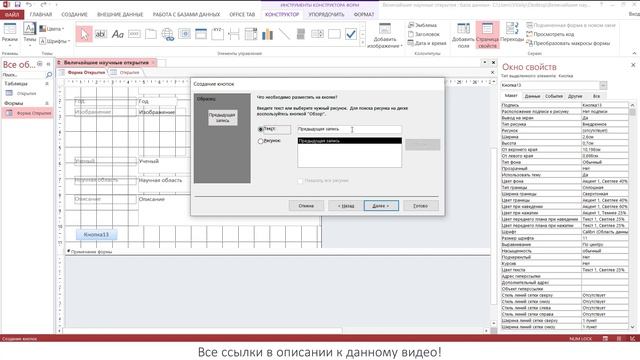This screenshot has width=640, height=360.
Task: Select the Web Browser control icon
Action: click(x=184, y=34)
